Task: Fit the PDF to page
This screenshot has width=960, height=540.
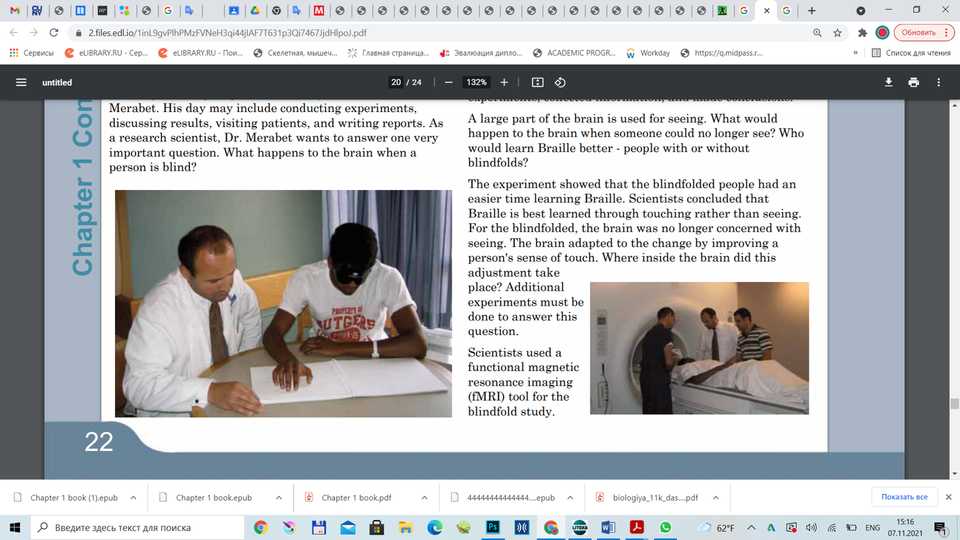Action: (x=538, y=82)
